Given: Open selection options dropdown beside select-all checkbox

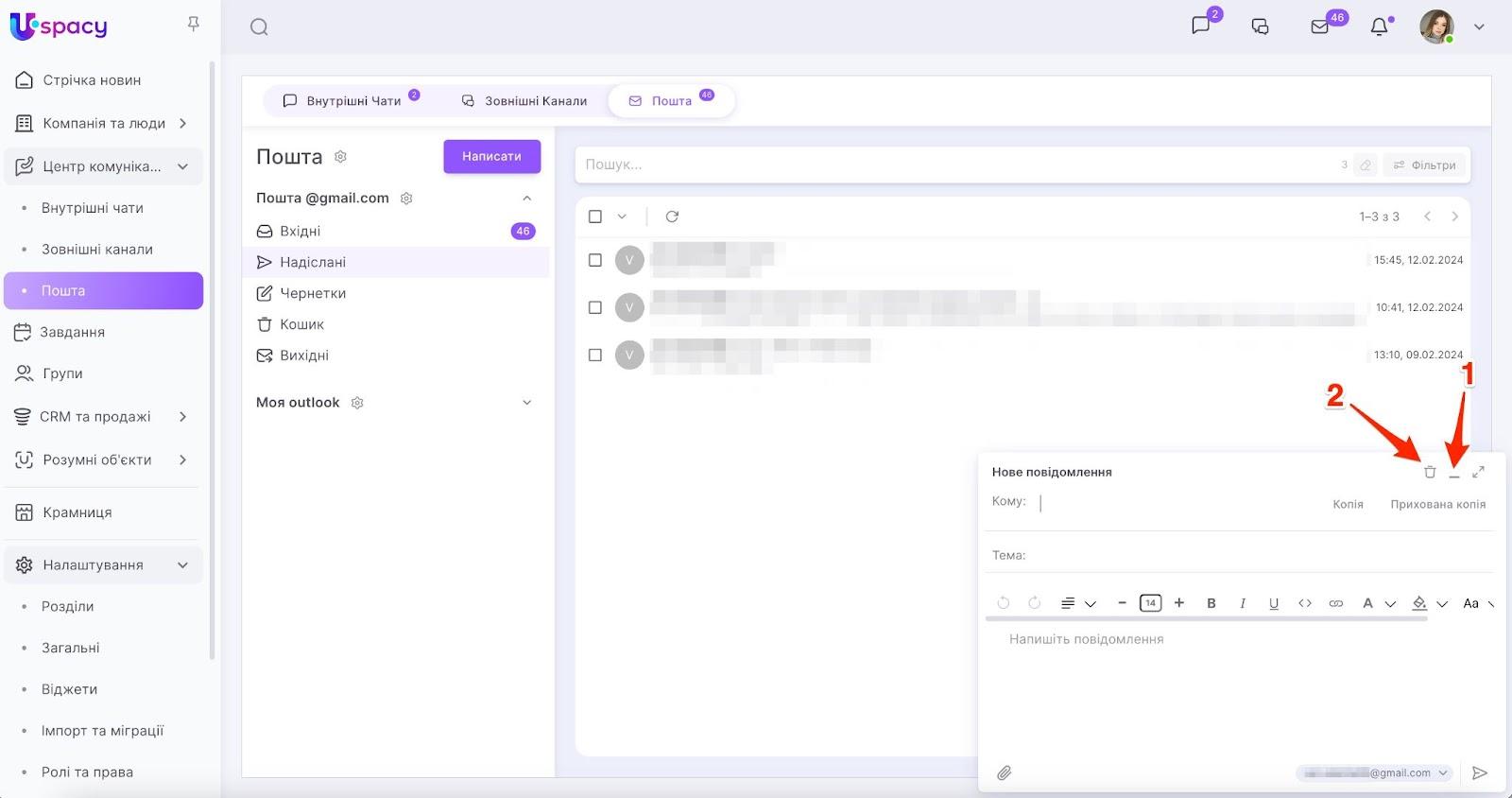Looking at the screenshot, I should click(x=622, y=217).
